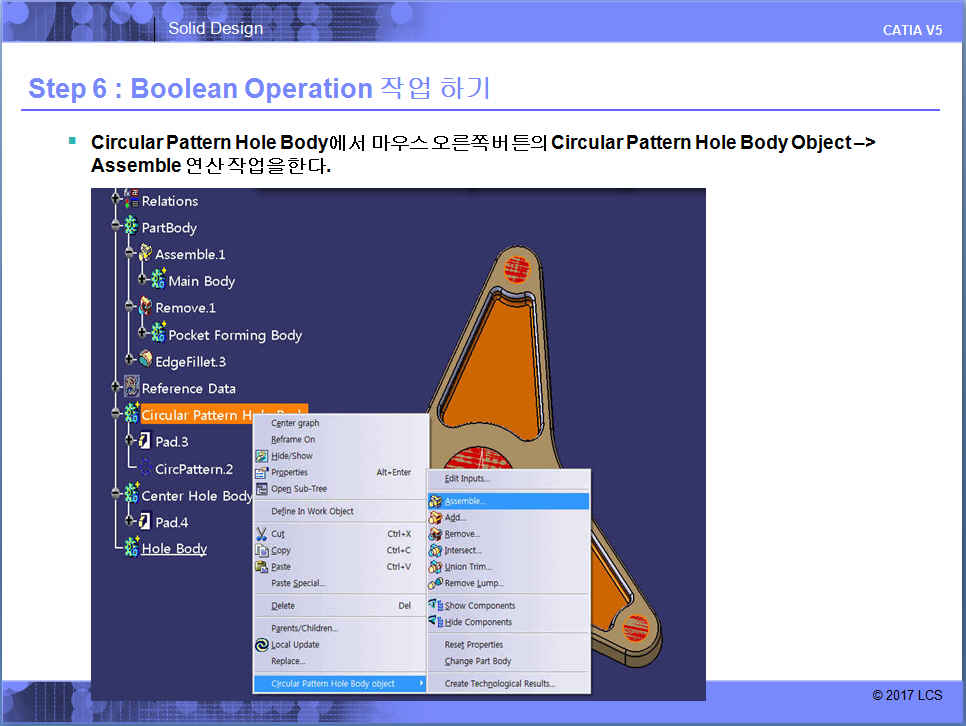Click the Intersect operation icon

click(436, 550)
